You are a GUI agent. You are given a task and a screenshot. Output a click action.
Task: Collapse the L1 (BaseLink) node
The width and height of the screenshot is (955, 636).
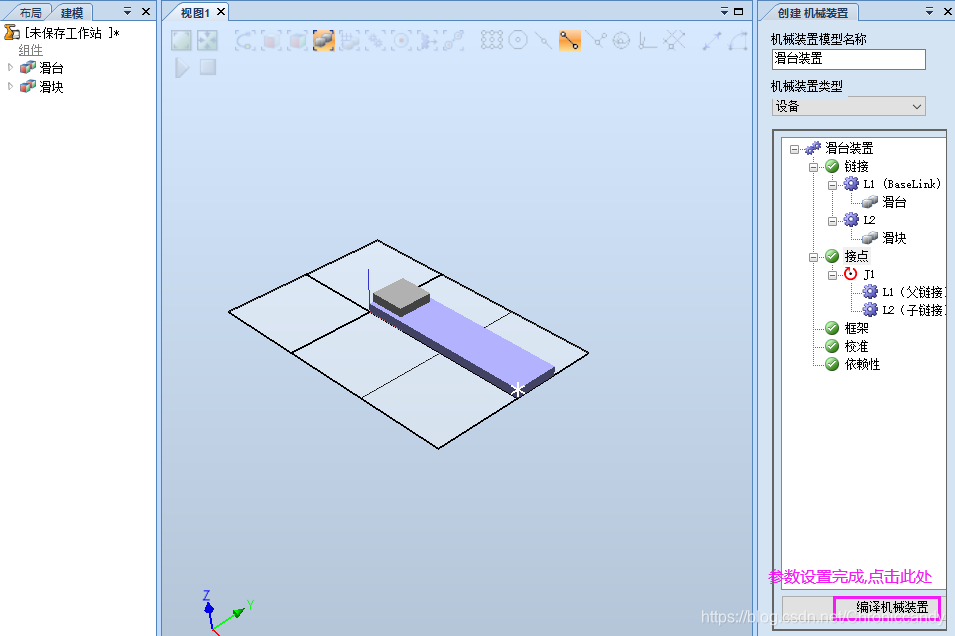(x=832, y=185)
